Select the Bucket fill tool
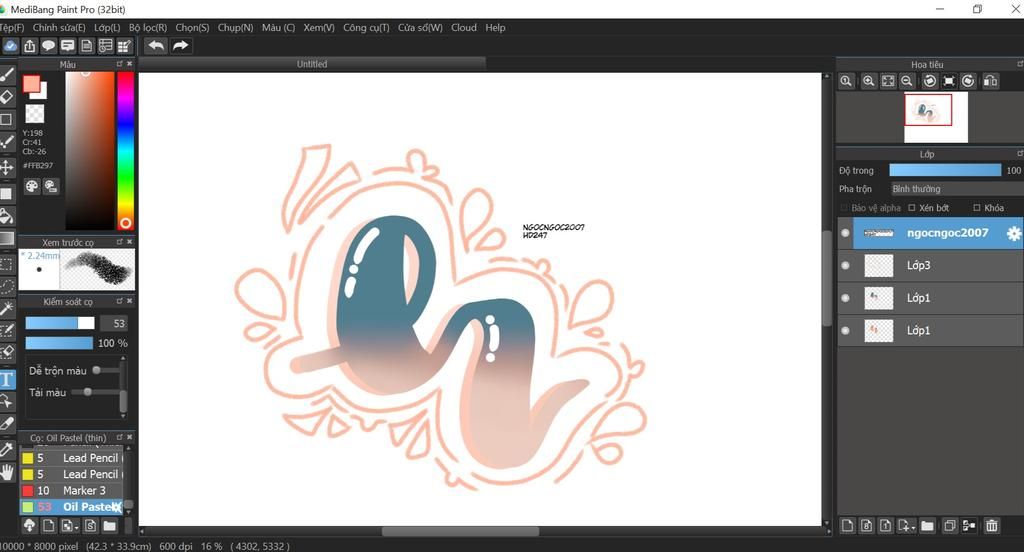 (x=7, y=216)
